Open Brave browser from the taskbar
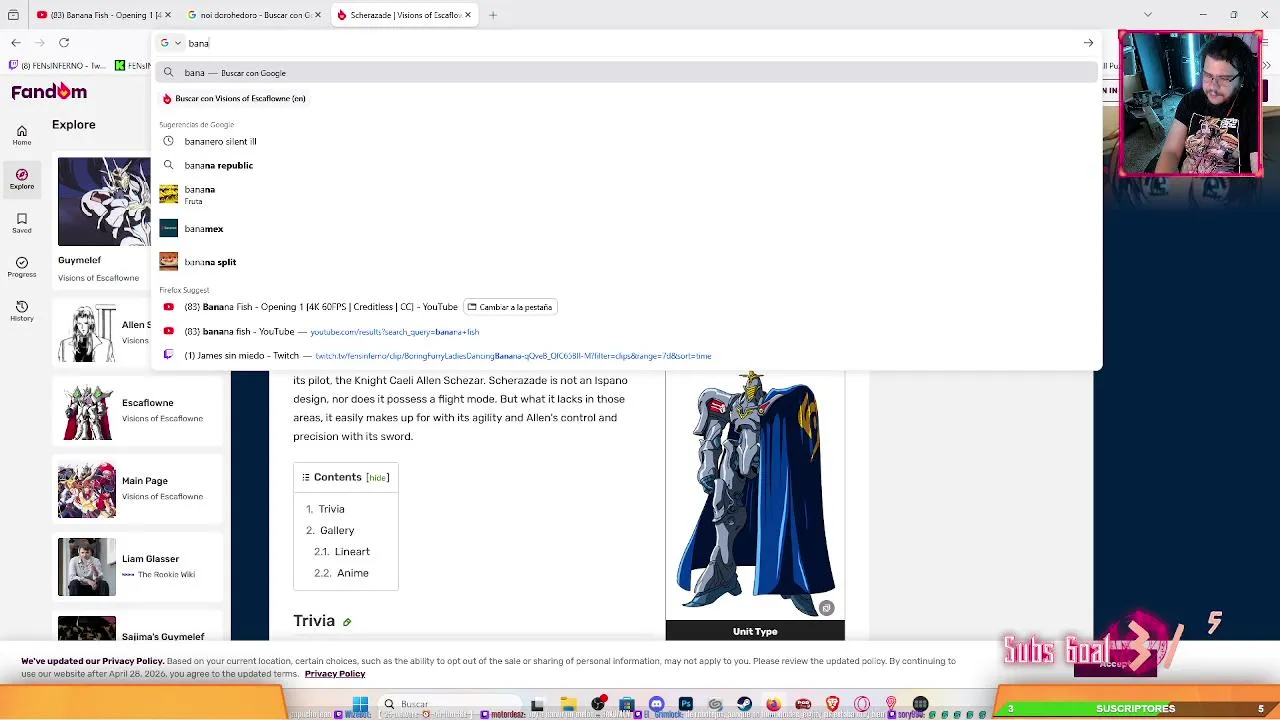This screenshot has width=1280, height=720. pos(832,704)
